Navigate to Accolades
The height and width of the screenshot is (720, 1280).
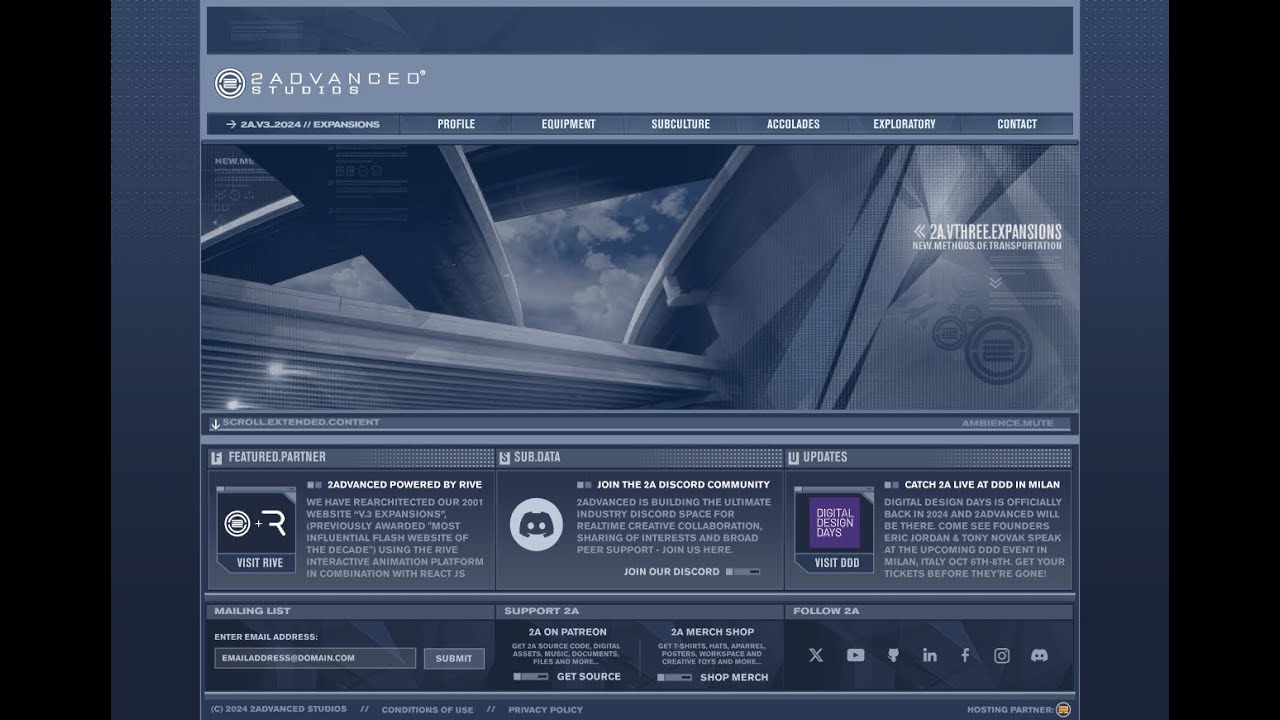coord(793,124)
